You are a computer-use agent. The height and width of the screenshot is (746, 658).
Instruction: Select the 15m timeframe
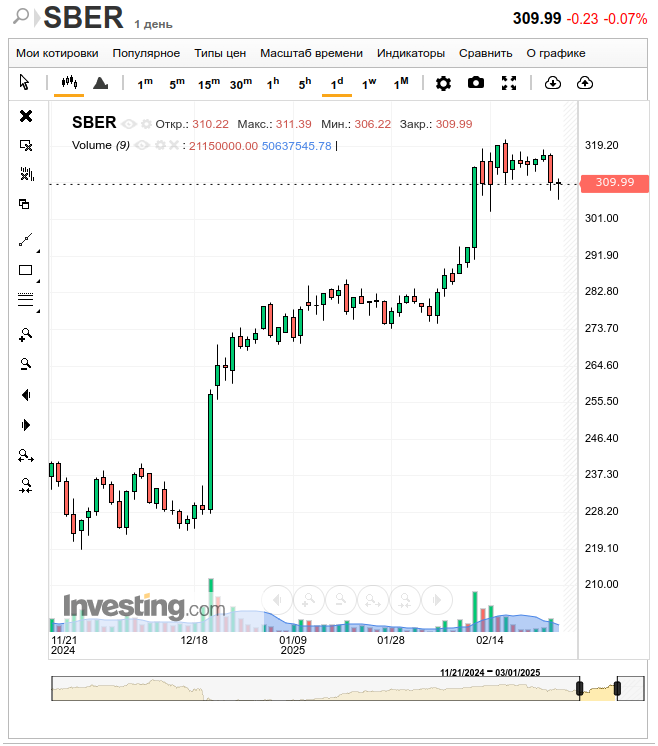(x=209, y=84)
